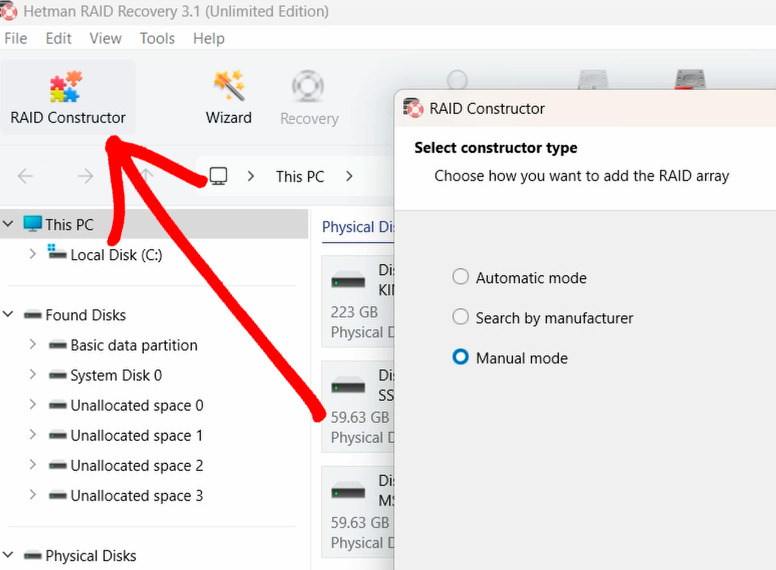This screenshot has height=570, width=776.
Task: Click the Recovery lifebuoy icon
Action: click(x=308, y=86)
